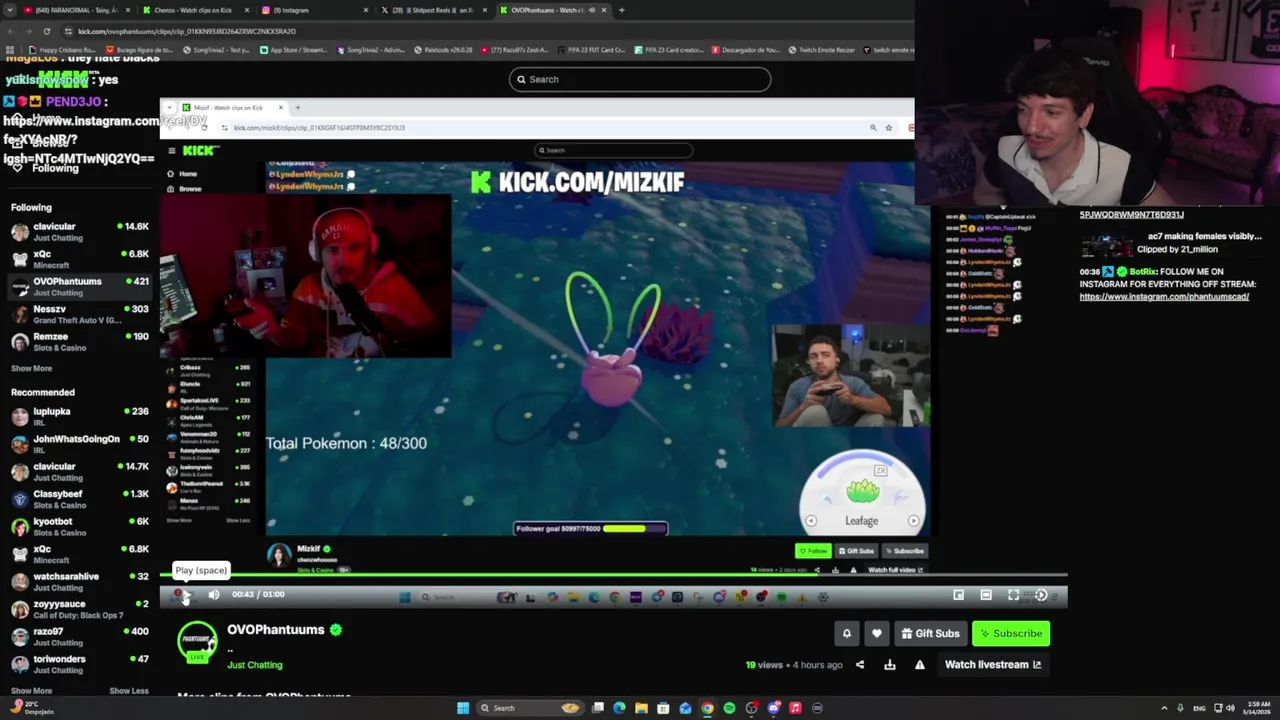This screenshot has width=1280, height=720.
Task: Click Gift Subs for OVOPhantuums
Action: click(930, 633)
